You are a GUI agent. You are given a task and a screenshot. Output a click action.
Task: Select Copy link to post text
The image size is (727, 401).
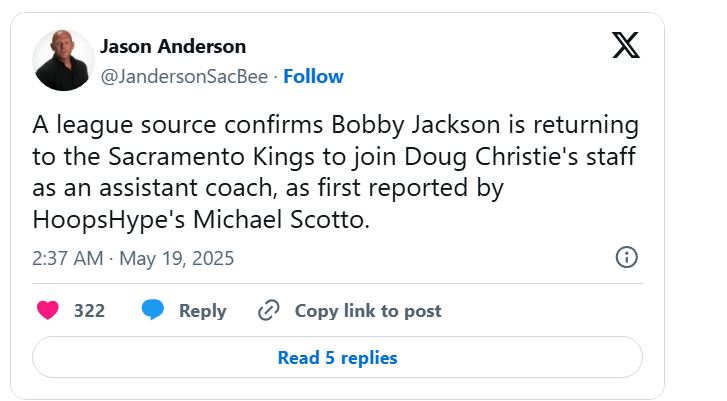tap(368, 311)
